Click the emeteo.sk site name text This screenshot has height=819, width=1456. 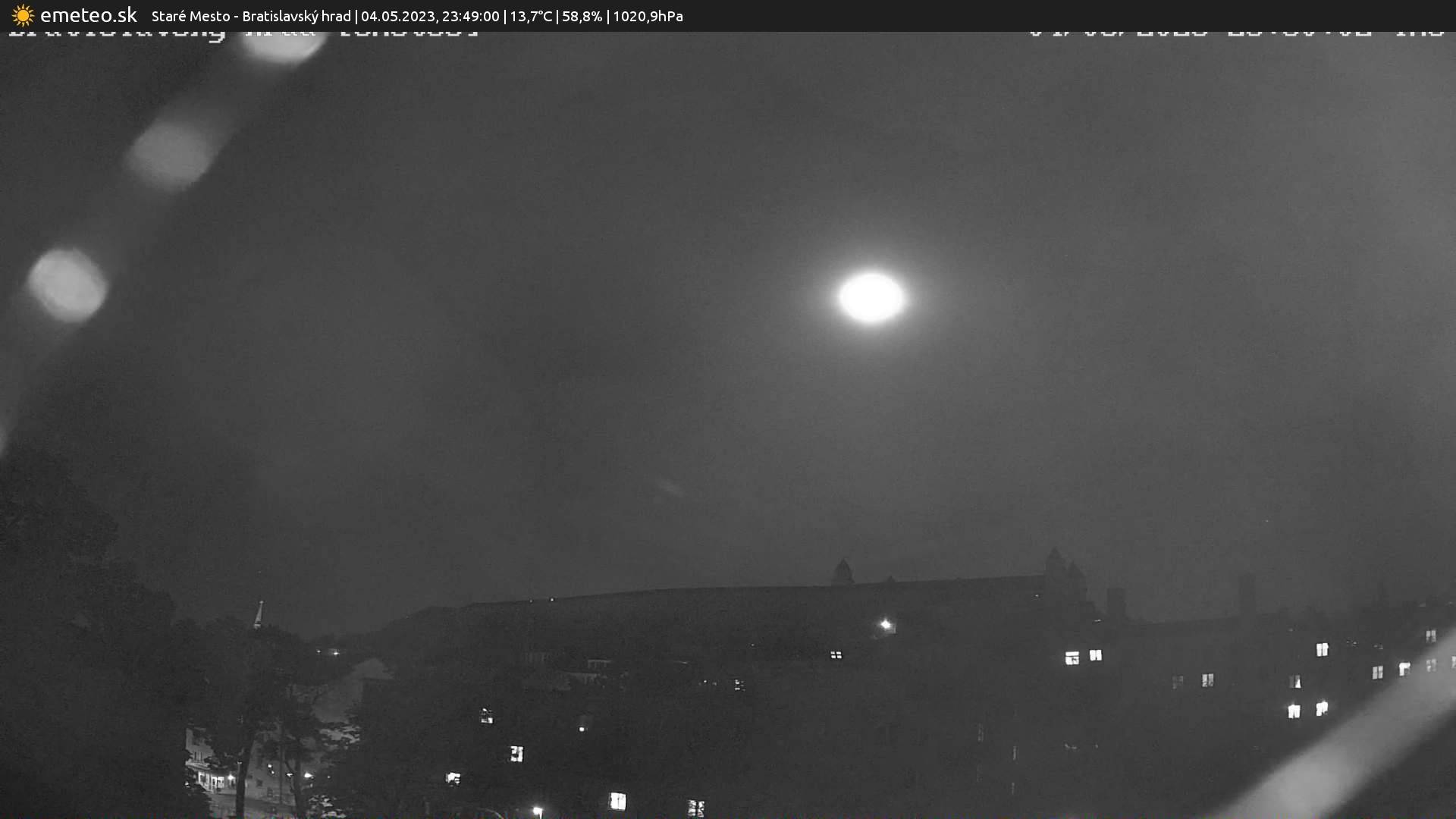[88, 16]
